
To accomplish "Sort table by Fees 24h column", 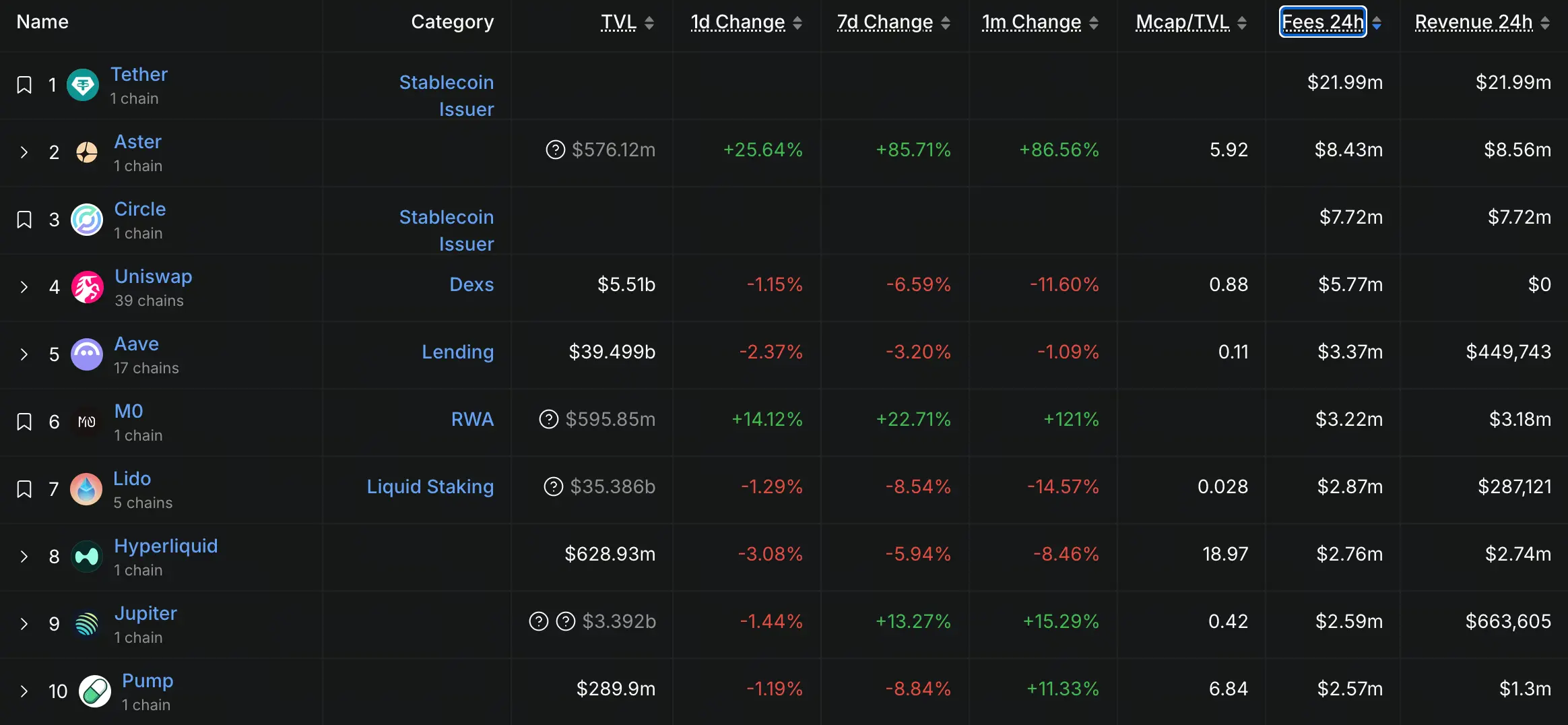I will [1323, 22].
